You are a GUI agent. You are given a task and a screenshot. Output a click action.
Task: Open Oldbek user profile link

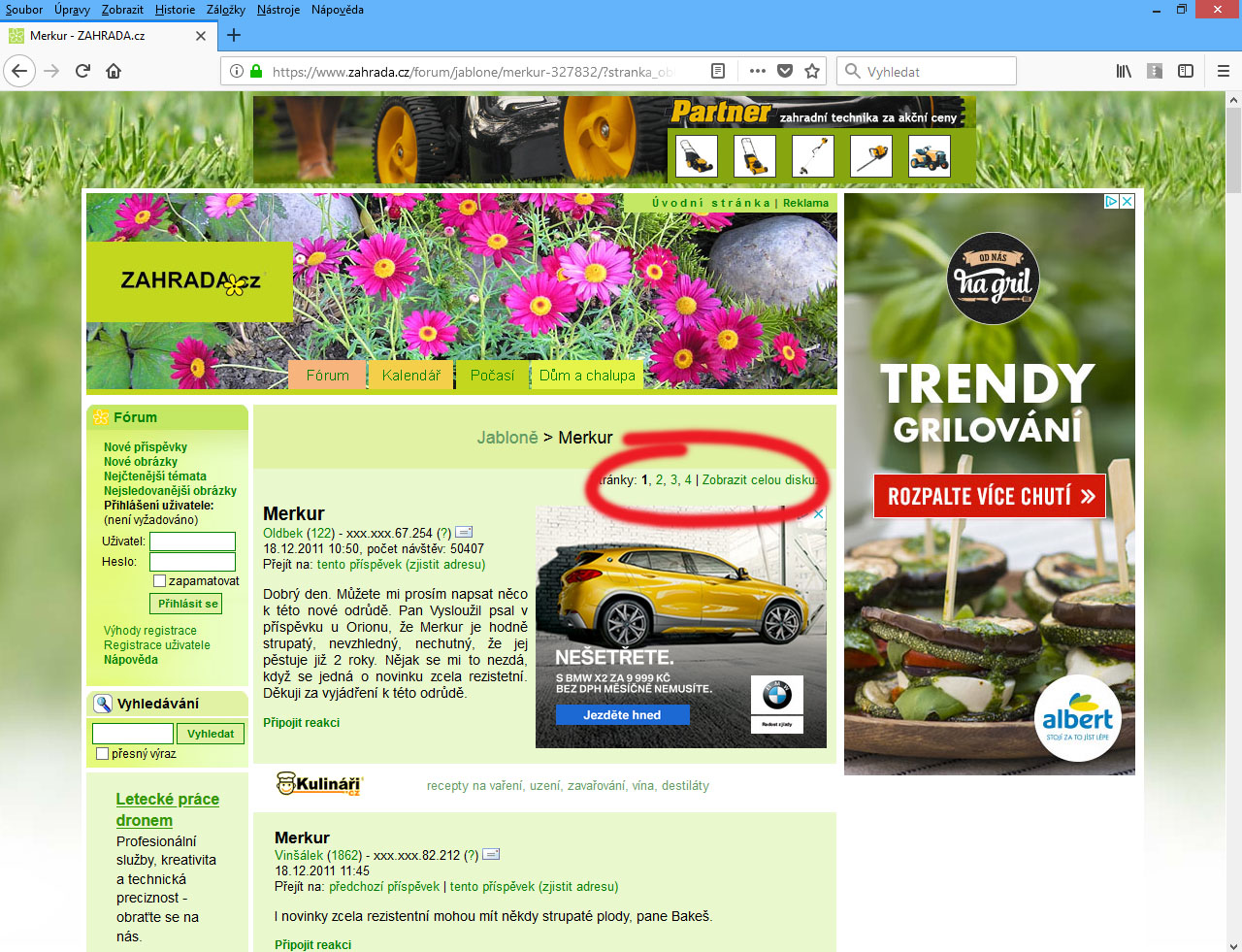283,533
